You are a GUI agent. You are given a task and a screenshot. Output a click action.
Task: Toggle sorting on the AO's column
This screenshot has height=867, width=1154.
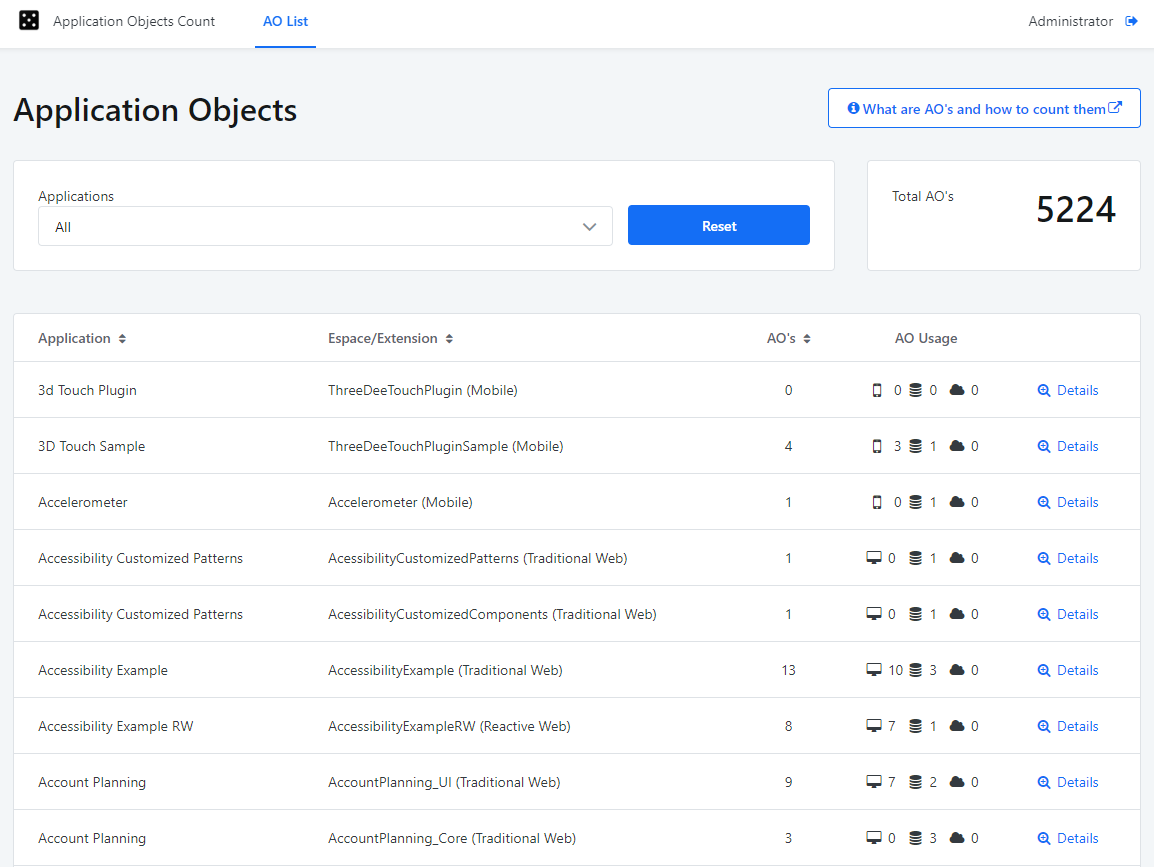[806, 338]
